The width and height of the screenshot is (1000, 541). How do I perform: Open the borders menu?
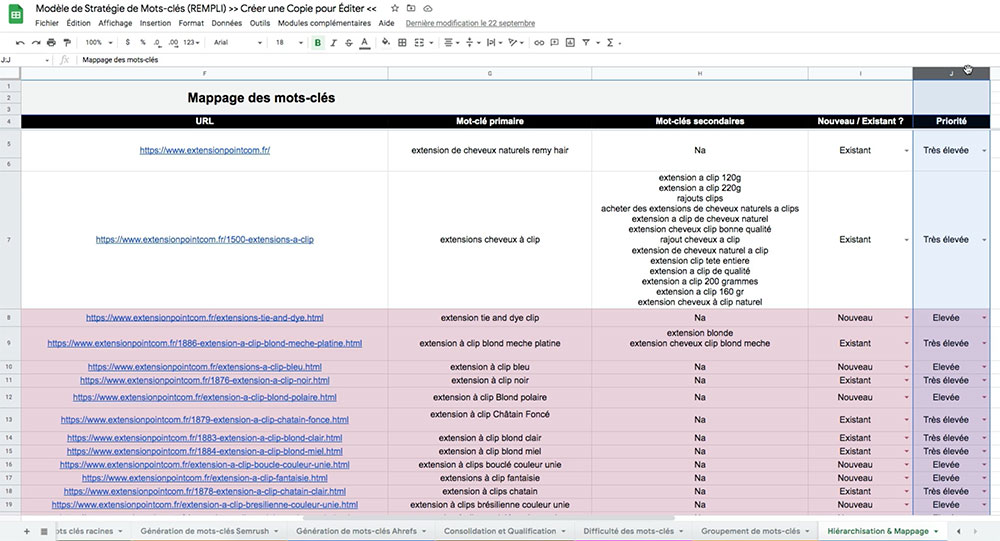point(402,43)
